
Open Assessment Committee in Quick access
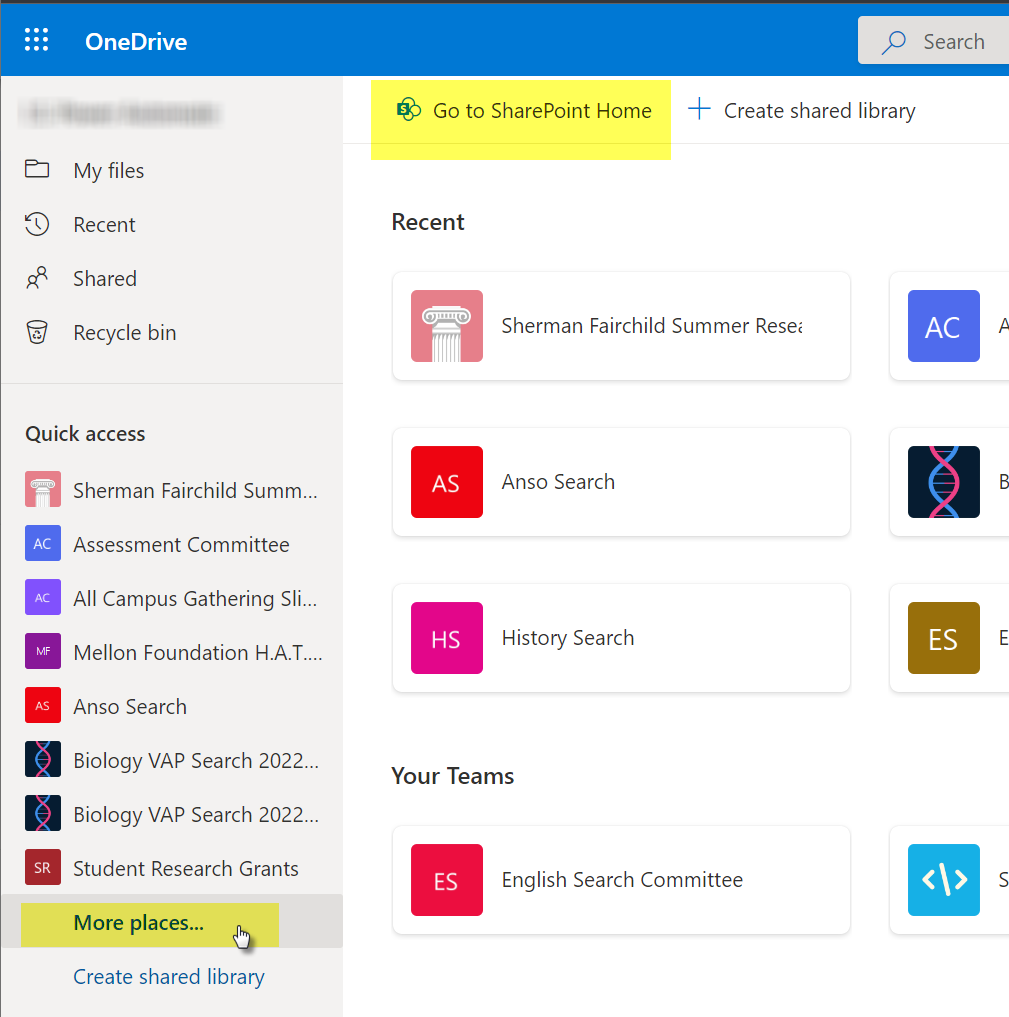click(x=172, y=544)
